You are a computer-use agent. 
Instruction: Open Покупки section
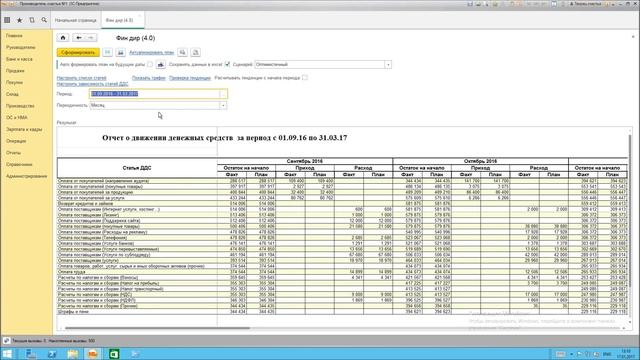pyautogui.click(x=14, y=82)
